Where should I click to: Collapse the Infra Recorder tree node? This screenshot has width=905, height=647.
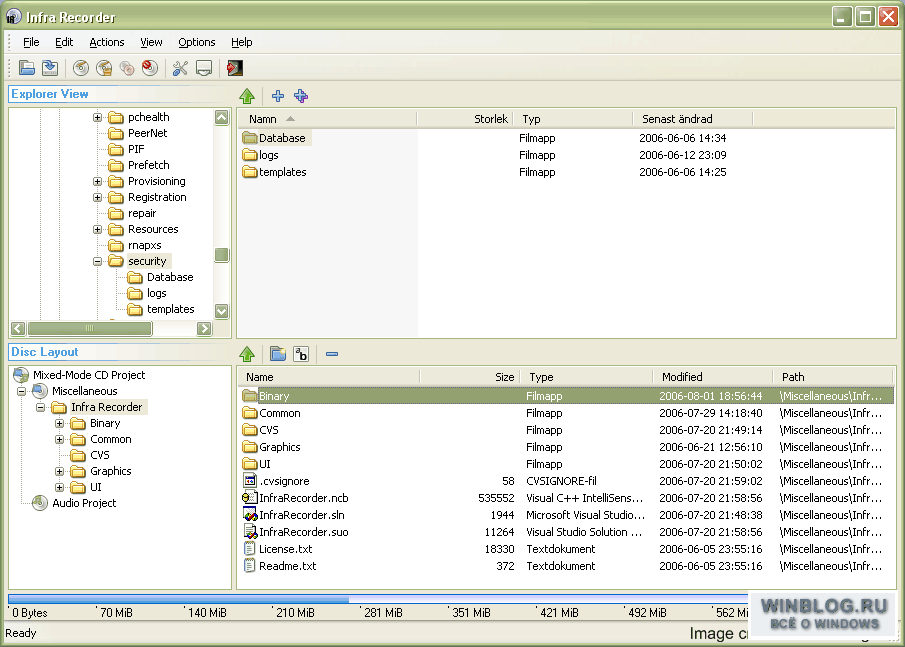40,407
